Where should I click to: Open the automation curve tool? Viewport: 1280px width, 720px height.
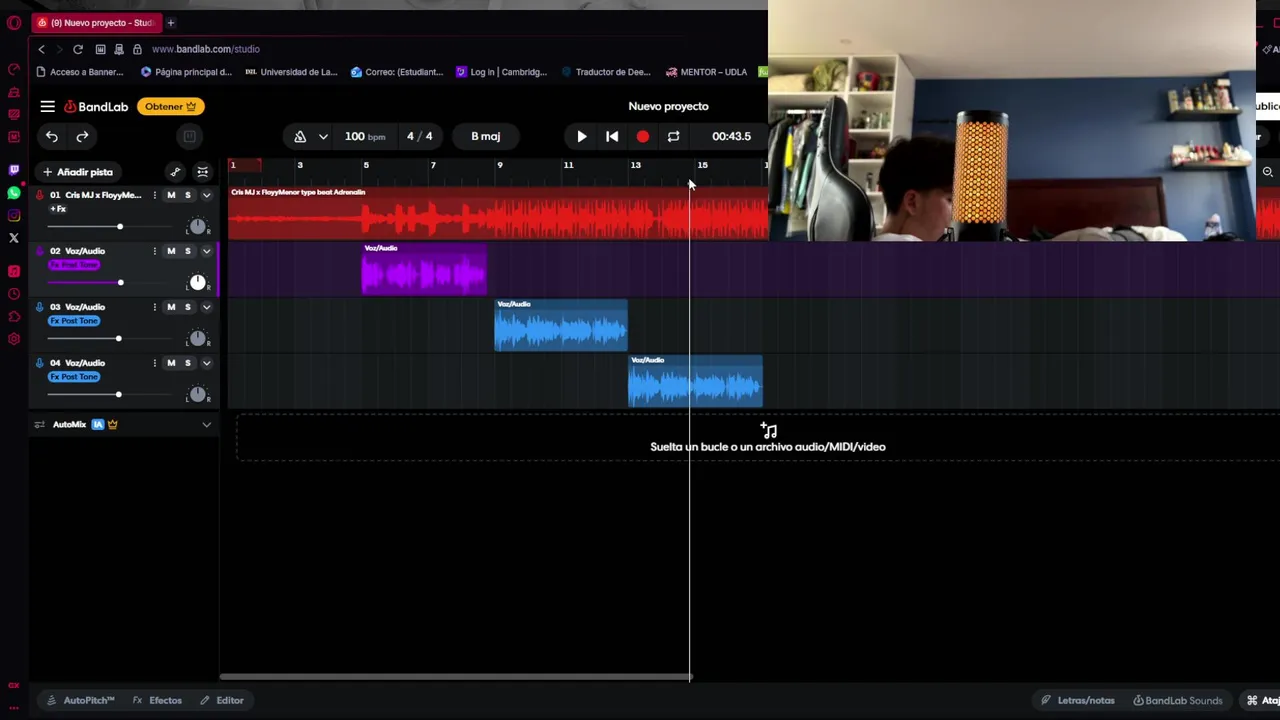(175, 172)
